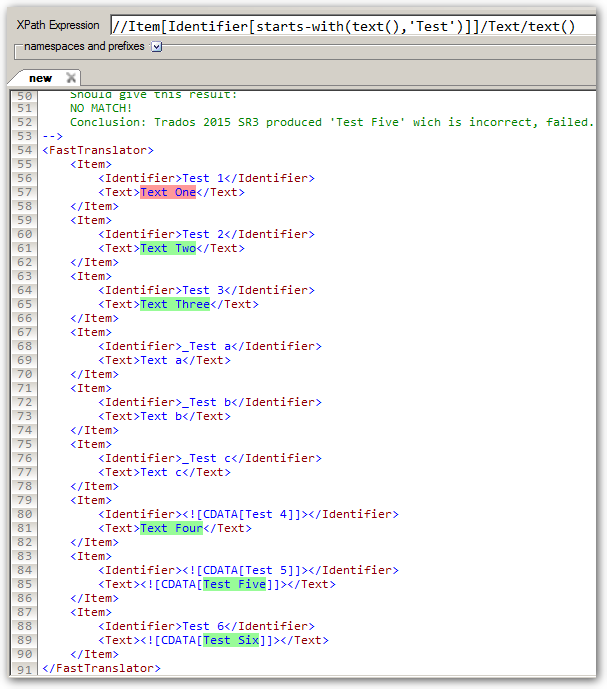Select the highlighted 'Text Four' match
This screenshot has width=607, height=689.
click(x=171, y=528)
